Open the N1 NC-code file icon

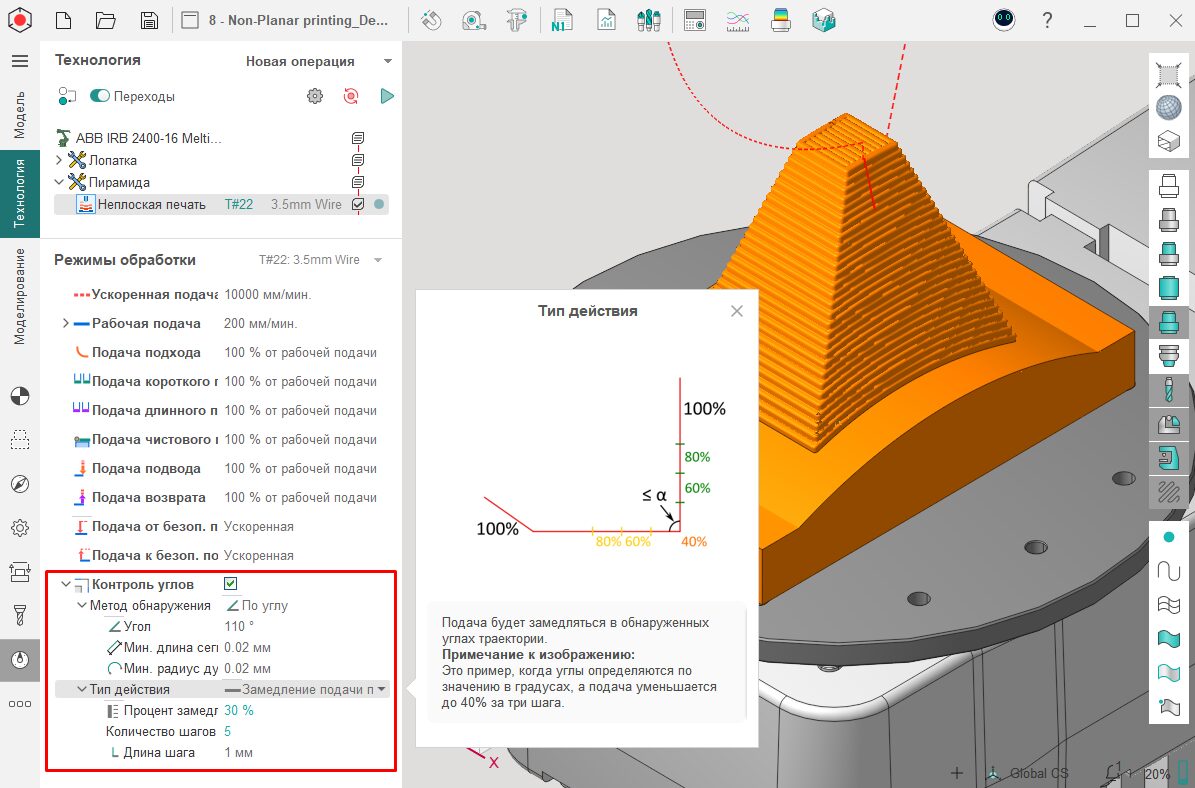pyautogui.click(x=560, y=20)
